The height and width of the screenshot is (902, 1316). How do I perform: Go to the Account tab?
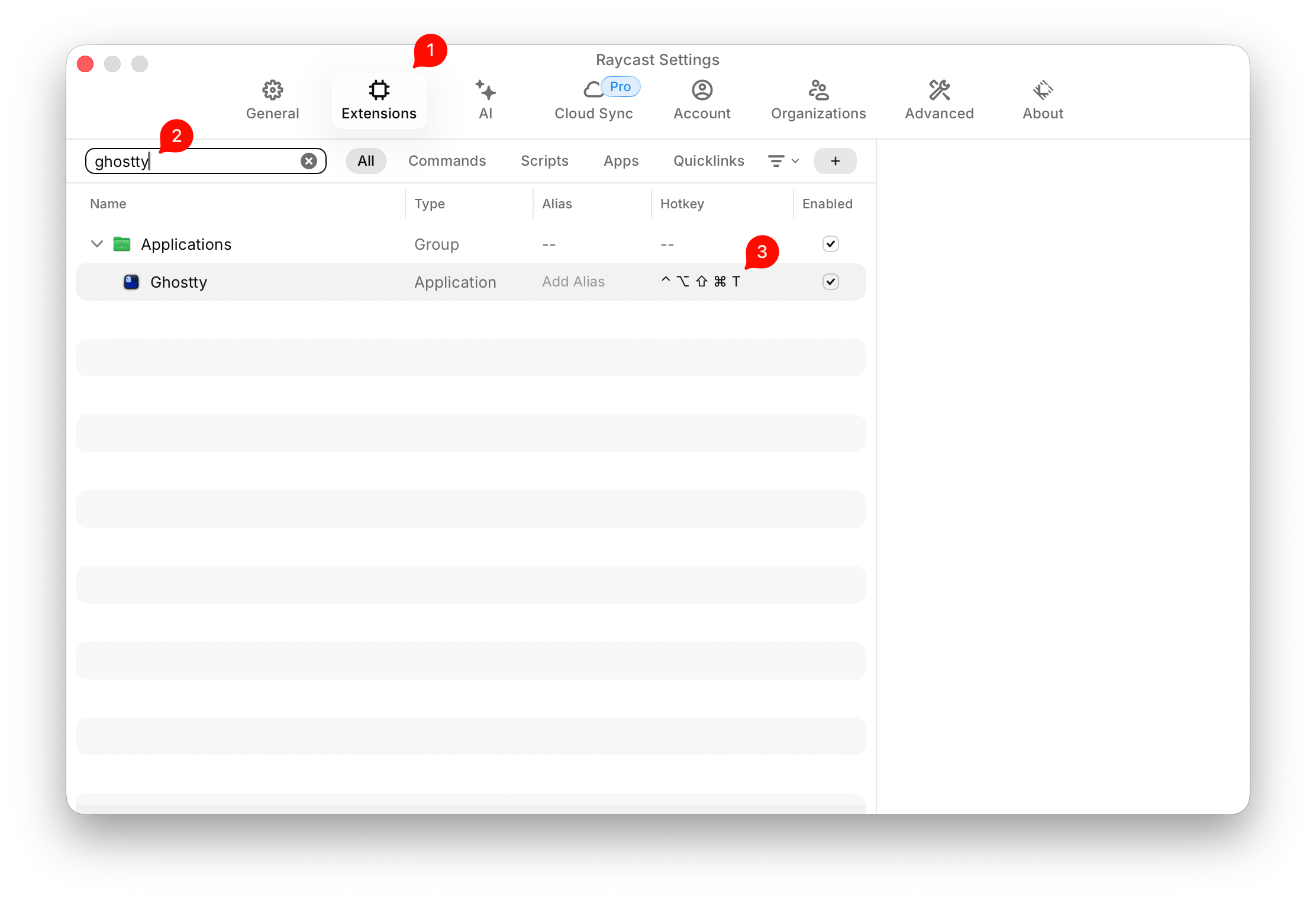click(x=702, y=100)
